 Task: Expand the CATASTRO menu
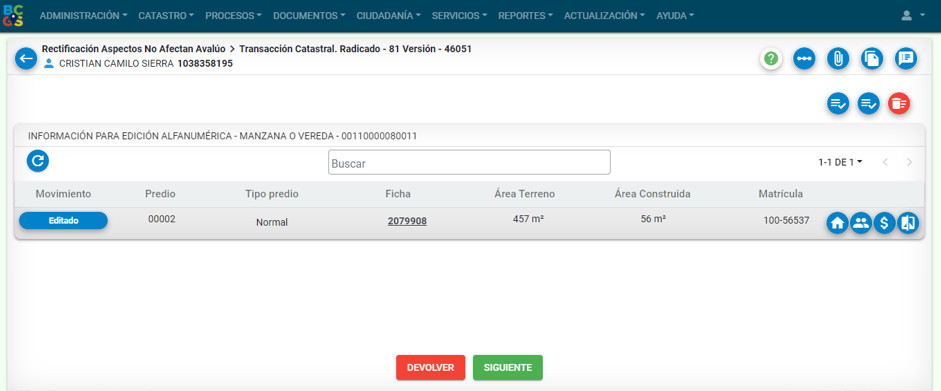(x=166, y=16)
